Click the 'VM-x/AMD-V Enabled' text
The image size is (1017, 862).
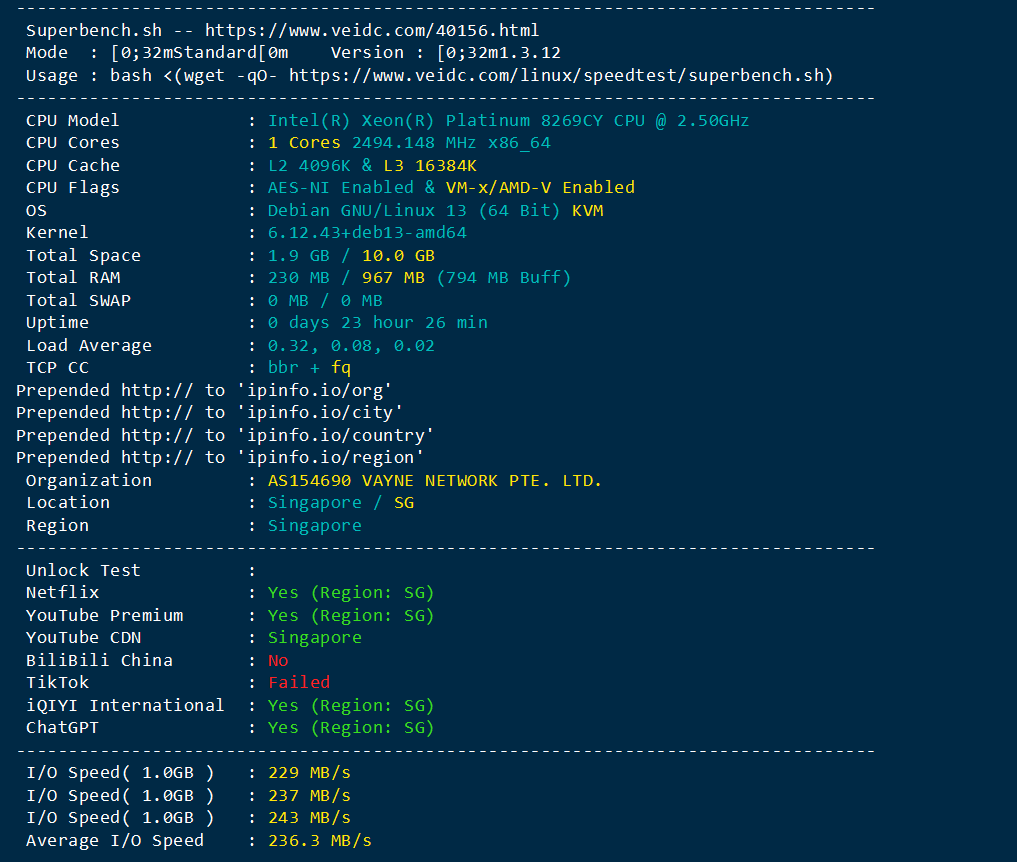[x=540, y=187]
